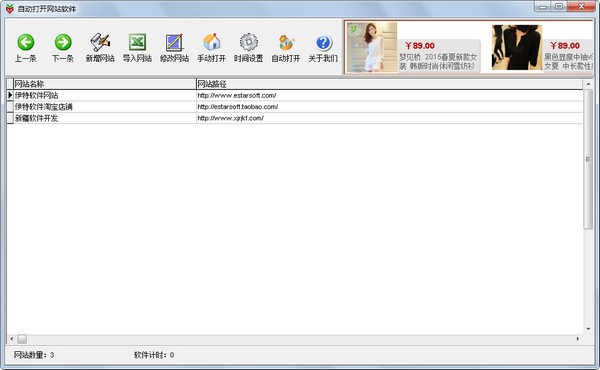The height and width of the screenshot is (370, 600).
Task: Close the 自动打开网站软件 window
Action: tap(581, 6)
